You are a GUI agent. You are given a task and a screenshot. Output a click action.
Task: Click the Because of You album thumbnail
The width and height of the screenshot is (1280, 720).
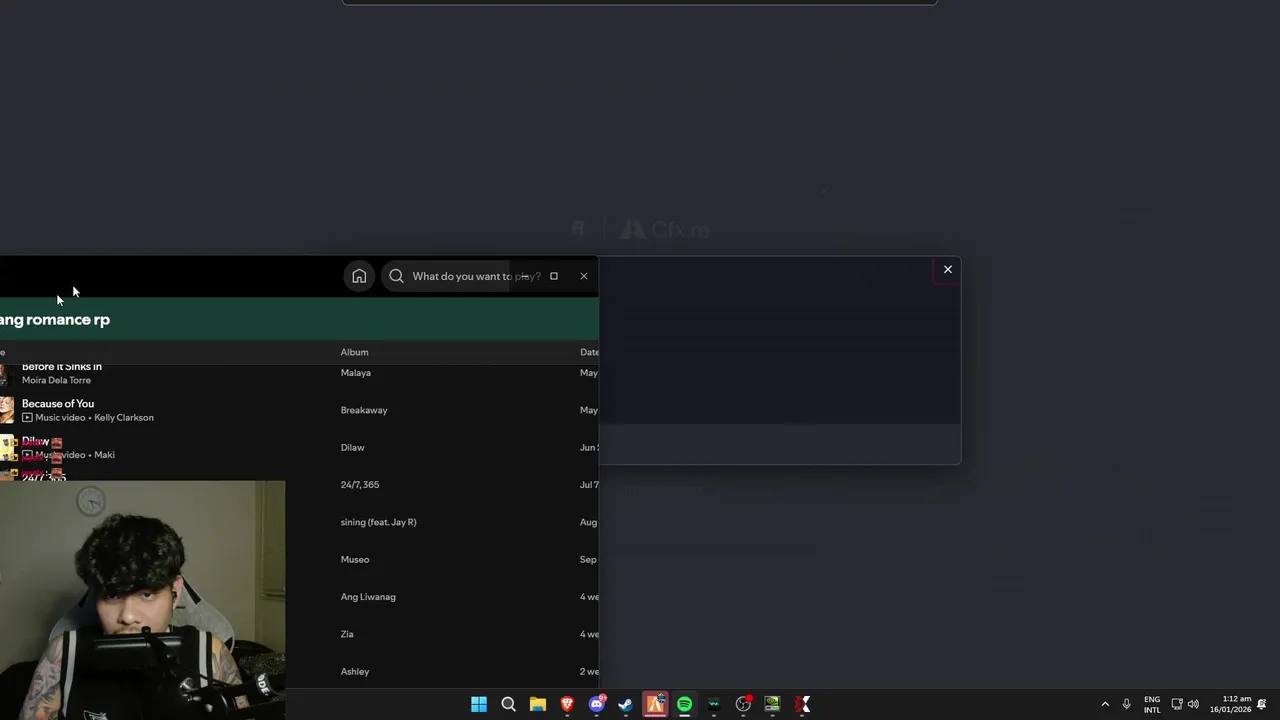point(7,410)
